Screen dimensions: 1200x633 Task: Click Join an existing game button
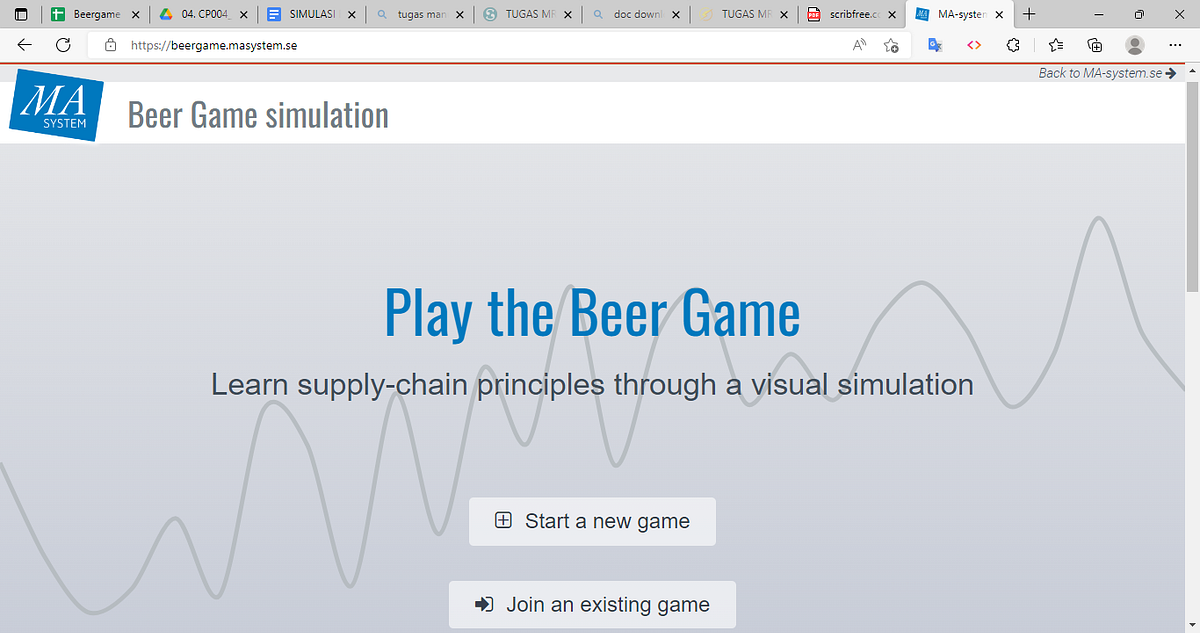pos(592,605)
